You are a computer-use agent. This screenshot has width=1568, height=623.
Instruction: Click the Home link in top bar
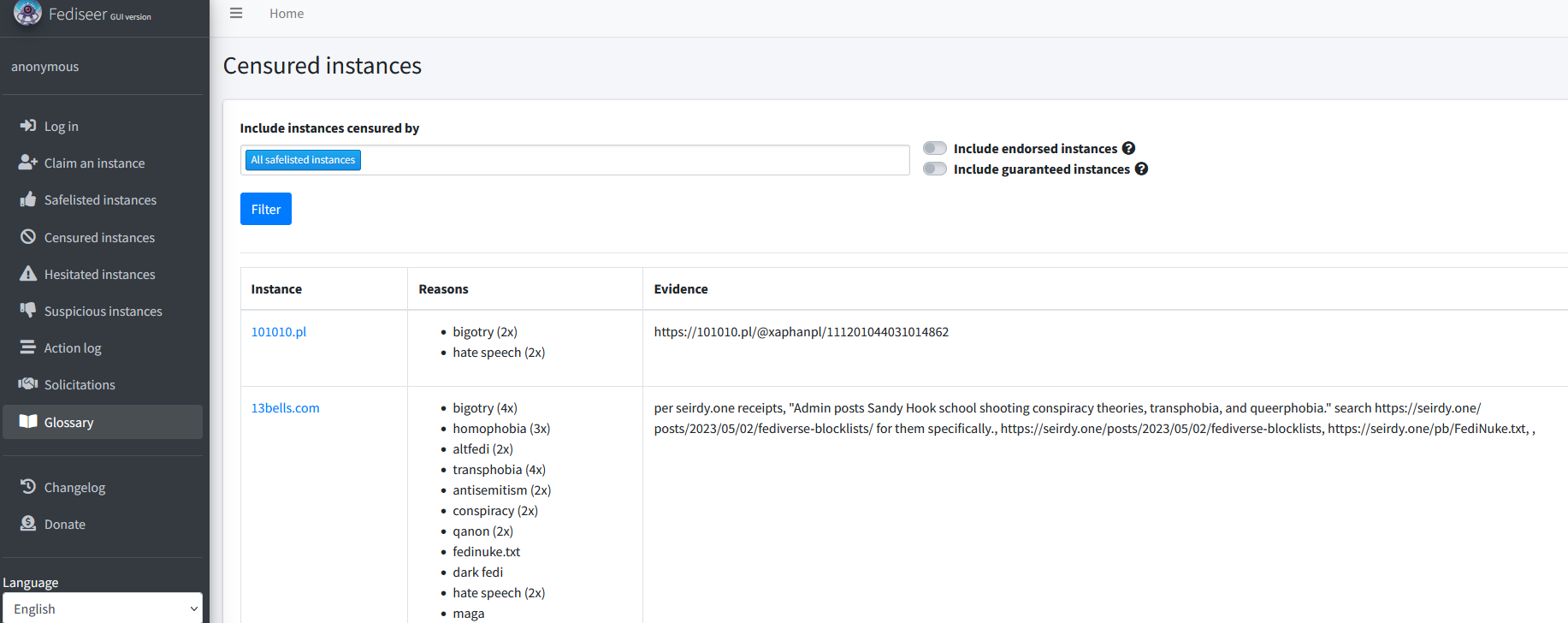287,14
